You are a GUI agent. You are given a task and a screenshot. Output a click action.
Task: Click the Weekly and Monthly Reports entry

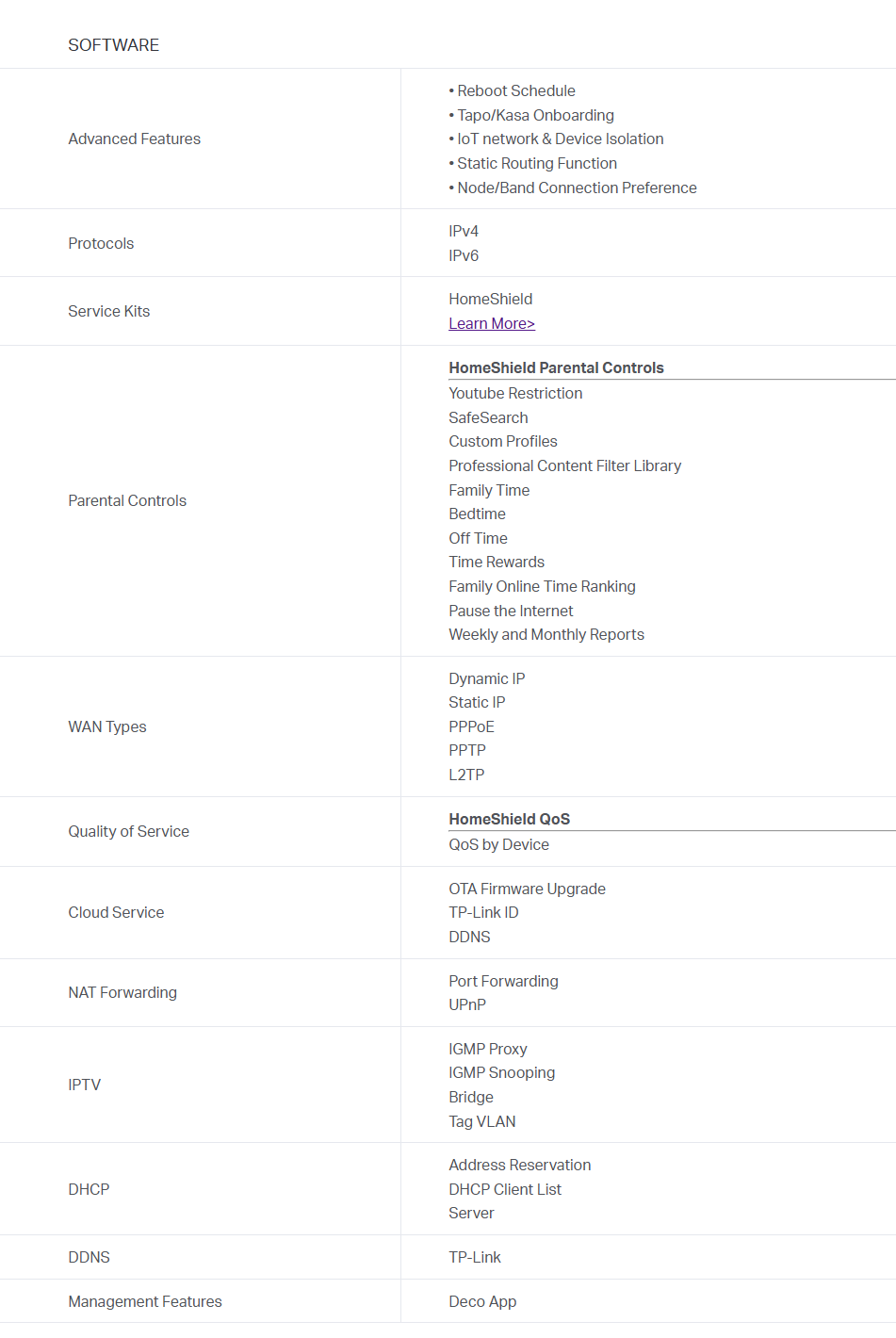pos(546,634)
